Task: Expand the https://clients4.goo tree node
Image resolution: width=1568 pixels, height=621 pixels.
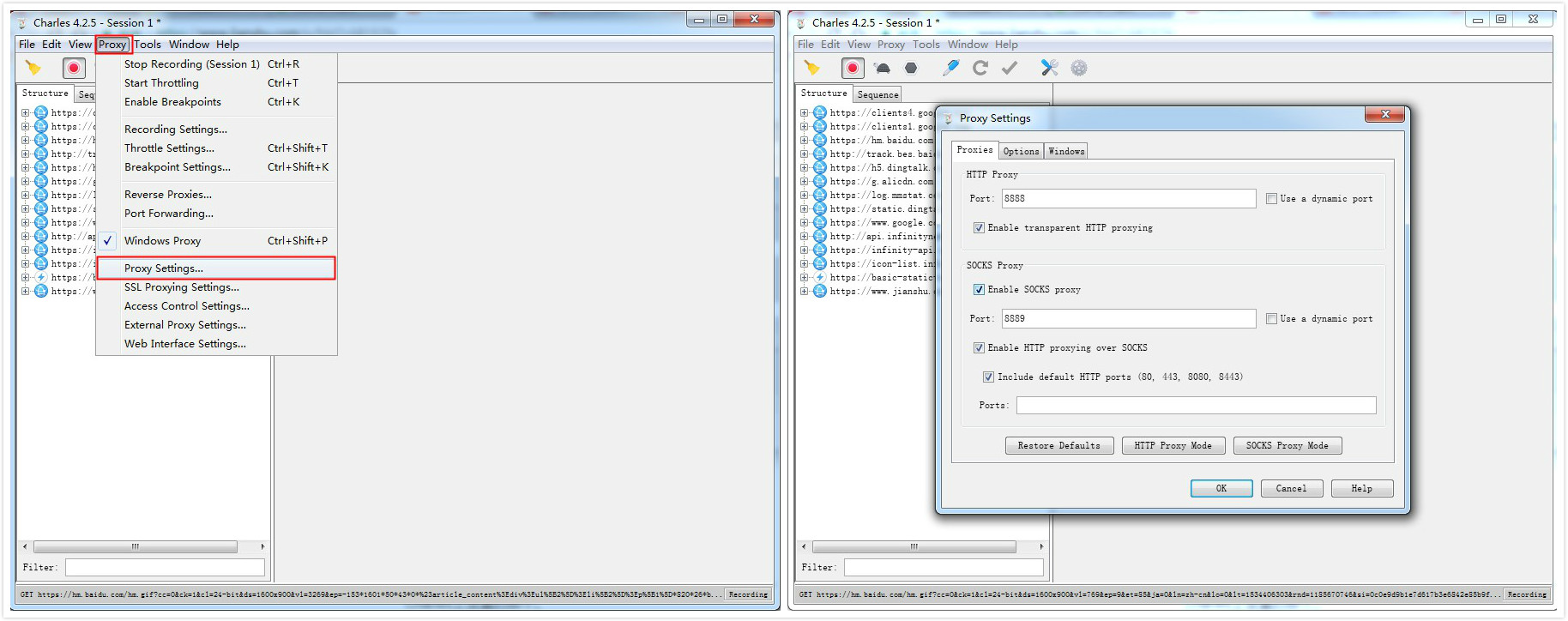Action: point(805,113)
